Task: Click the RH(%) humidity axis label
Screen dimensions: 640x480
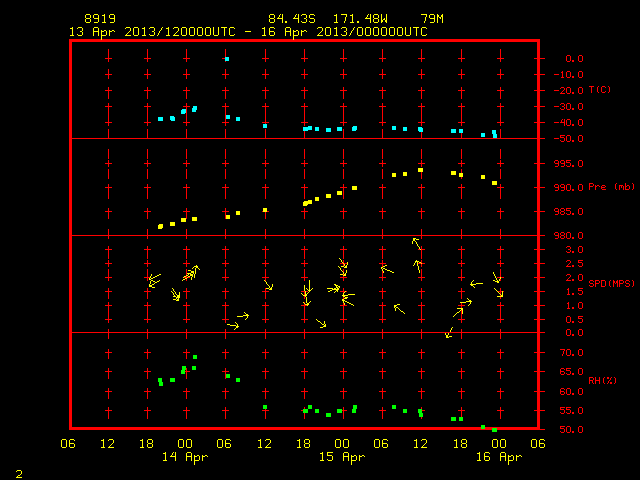Action: click(602, 380)
